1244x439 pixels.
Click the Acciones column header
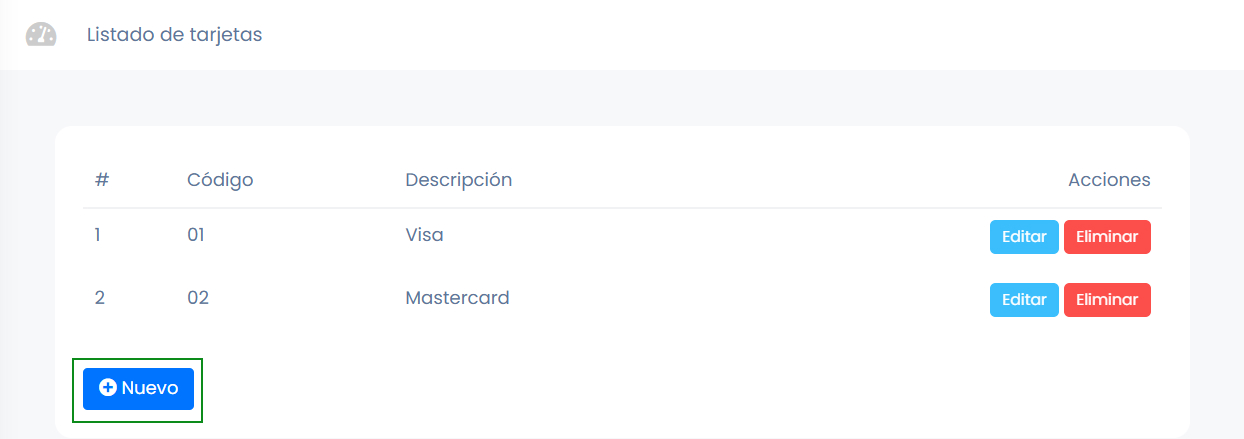pos(1109,180)
